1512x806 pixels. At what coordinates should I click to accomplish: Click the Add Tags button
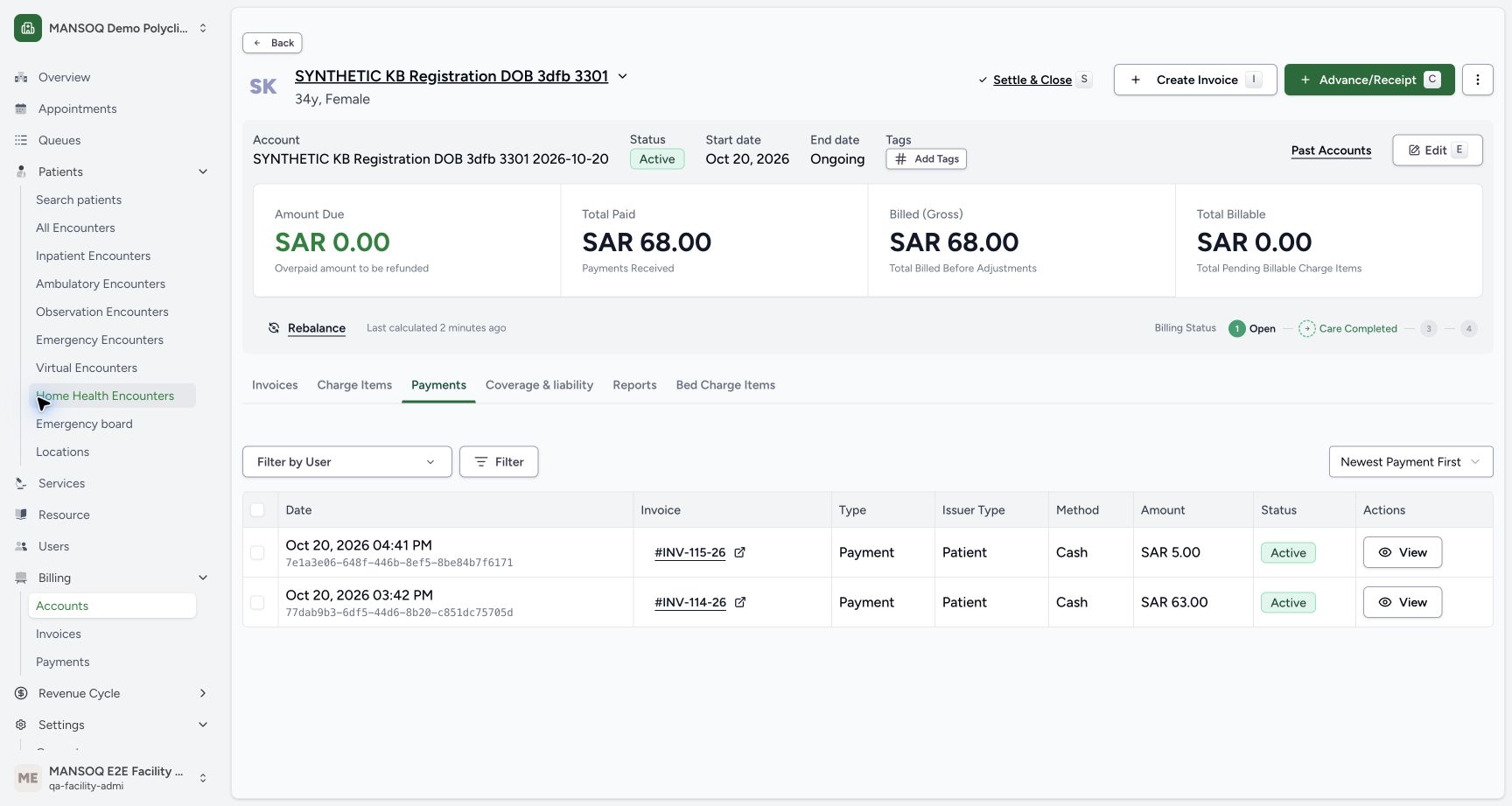[x=927, y=159]
